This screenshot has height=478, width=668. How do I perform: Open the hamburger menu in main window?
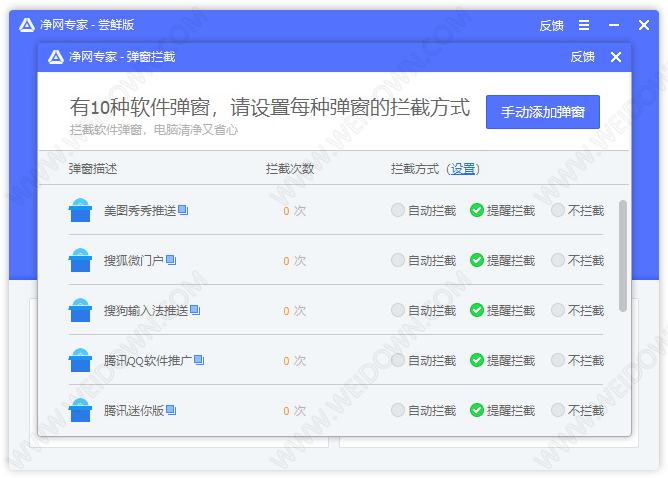pyautogui.click(x=584, y=25)
